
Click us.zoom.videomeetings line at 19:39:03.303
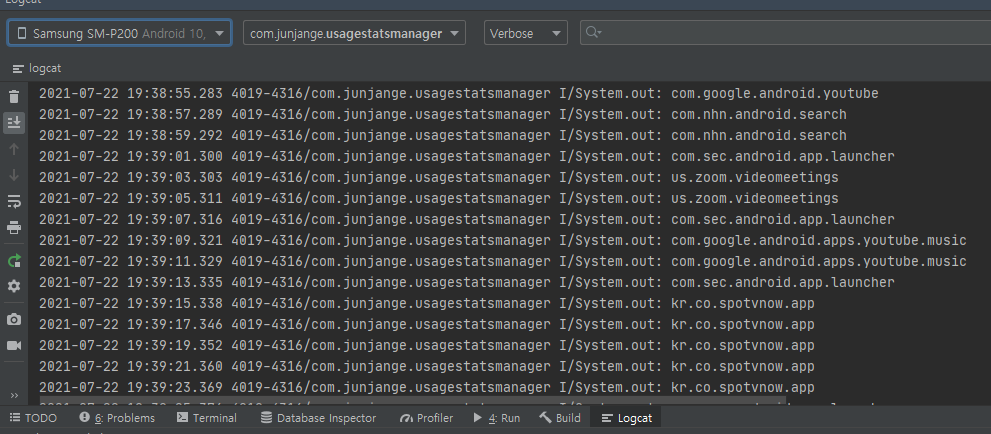click(439, 178)
